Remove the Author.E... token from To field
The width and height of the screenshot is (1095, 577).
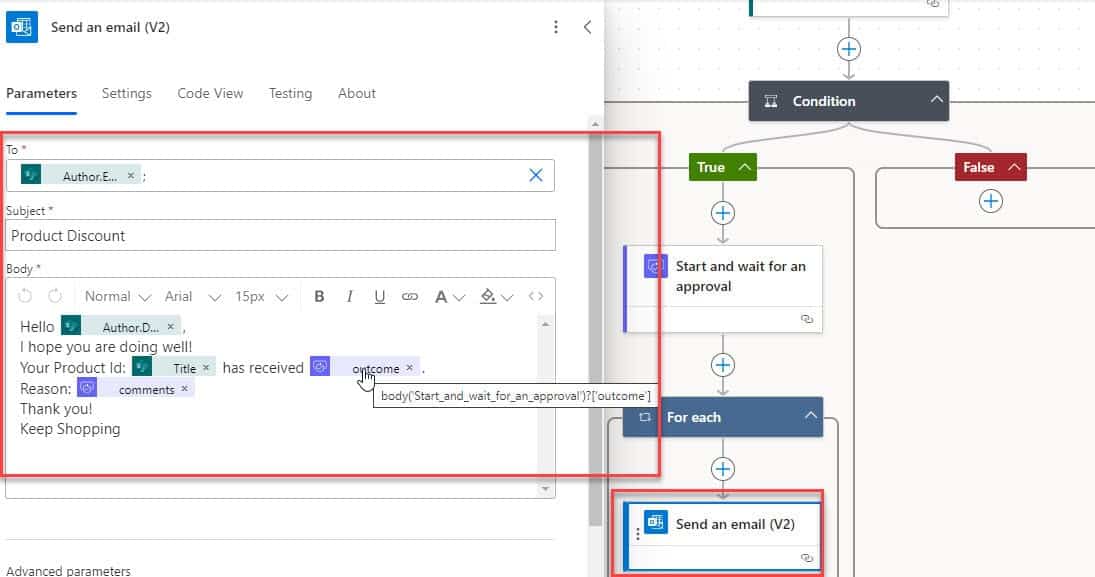point(131,176)
